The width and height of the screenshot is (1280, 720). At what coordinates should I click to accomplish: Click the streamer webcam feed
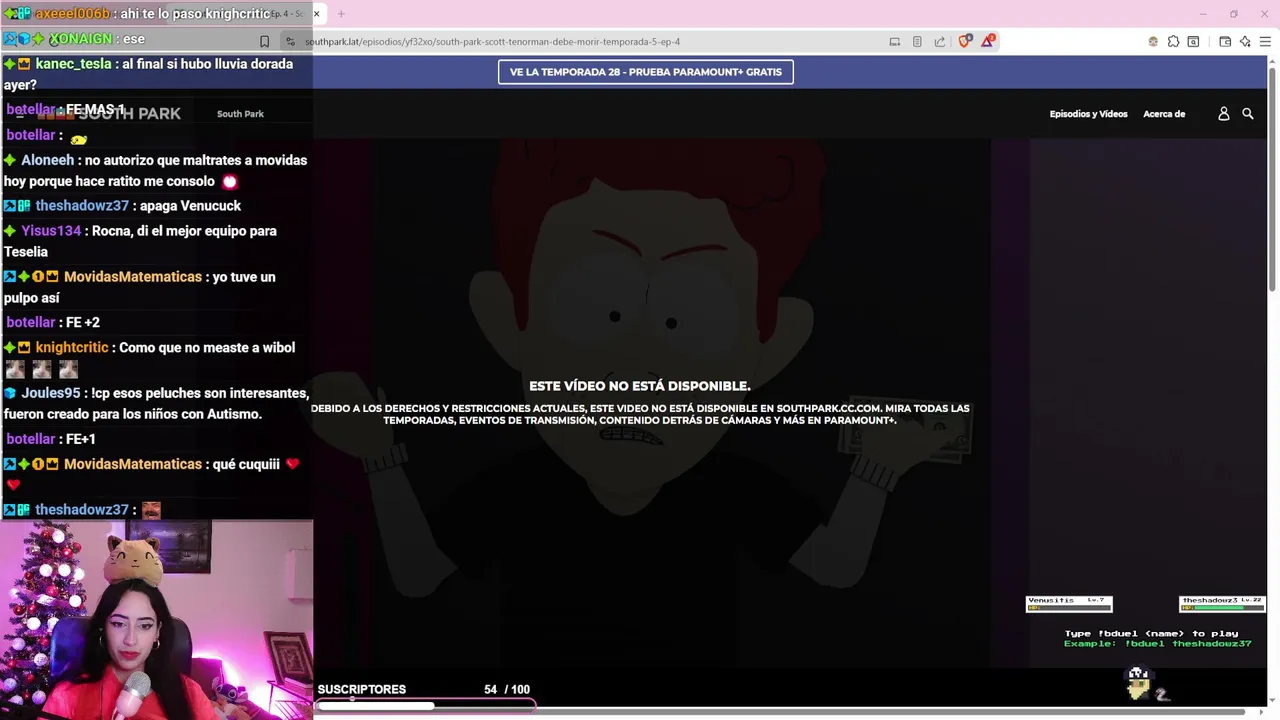[156, 620]
